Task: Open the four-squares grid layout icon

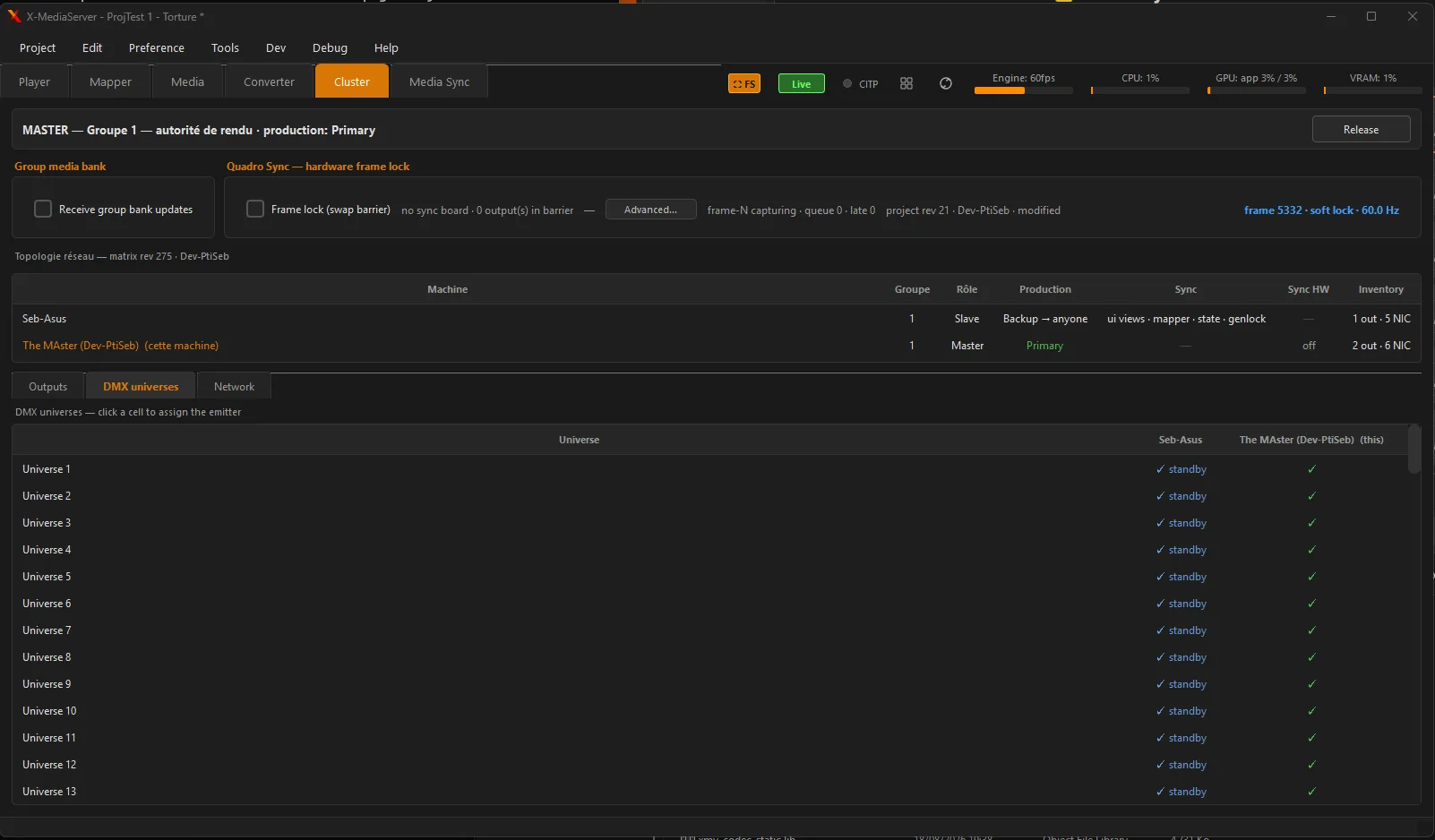Action: (907, 83)
